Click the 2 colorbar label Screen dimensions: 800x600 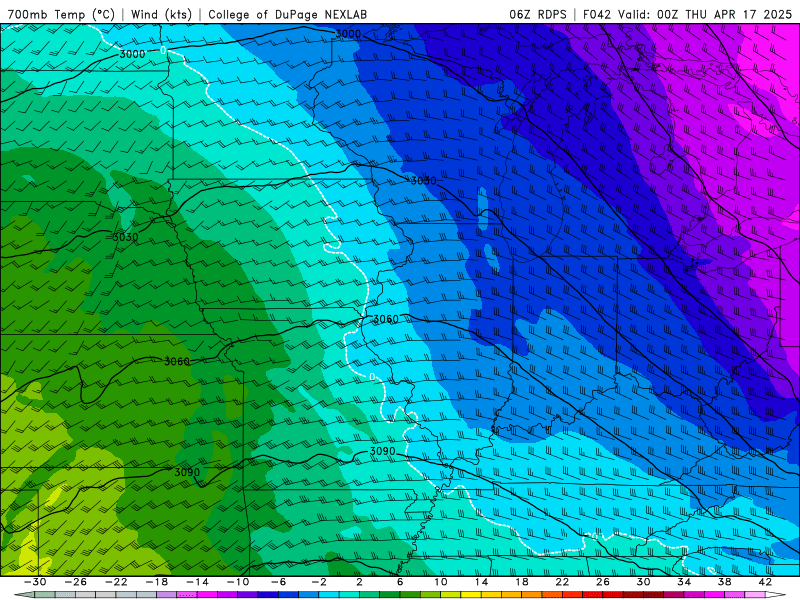pos(359,582)
